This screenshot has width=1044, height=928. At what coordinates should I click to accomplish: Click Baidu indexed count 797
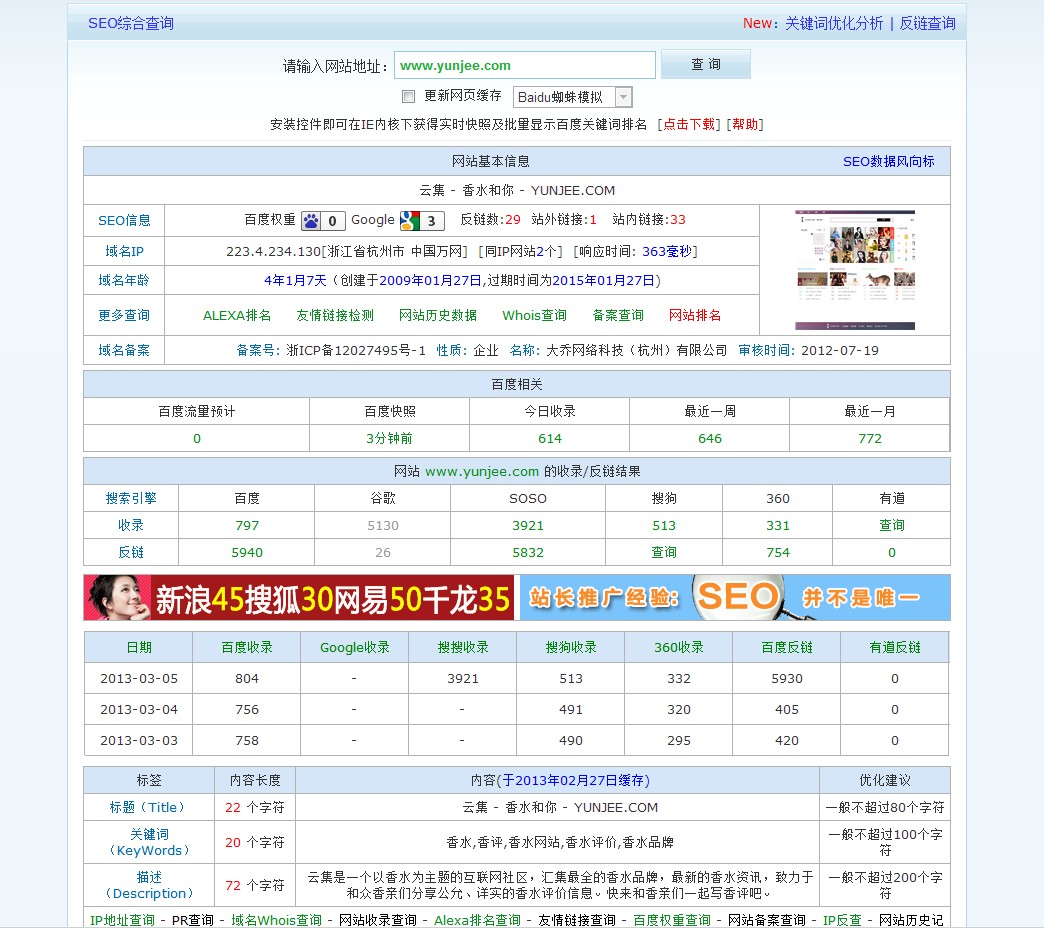pos(247,525)
